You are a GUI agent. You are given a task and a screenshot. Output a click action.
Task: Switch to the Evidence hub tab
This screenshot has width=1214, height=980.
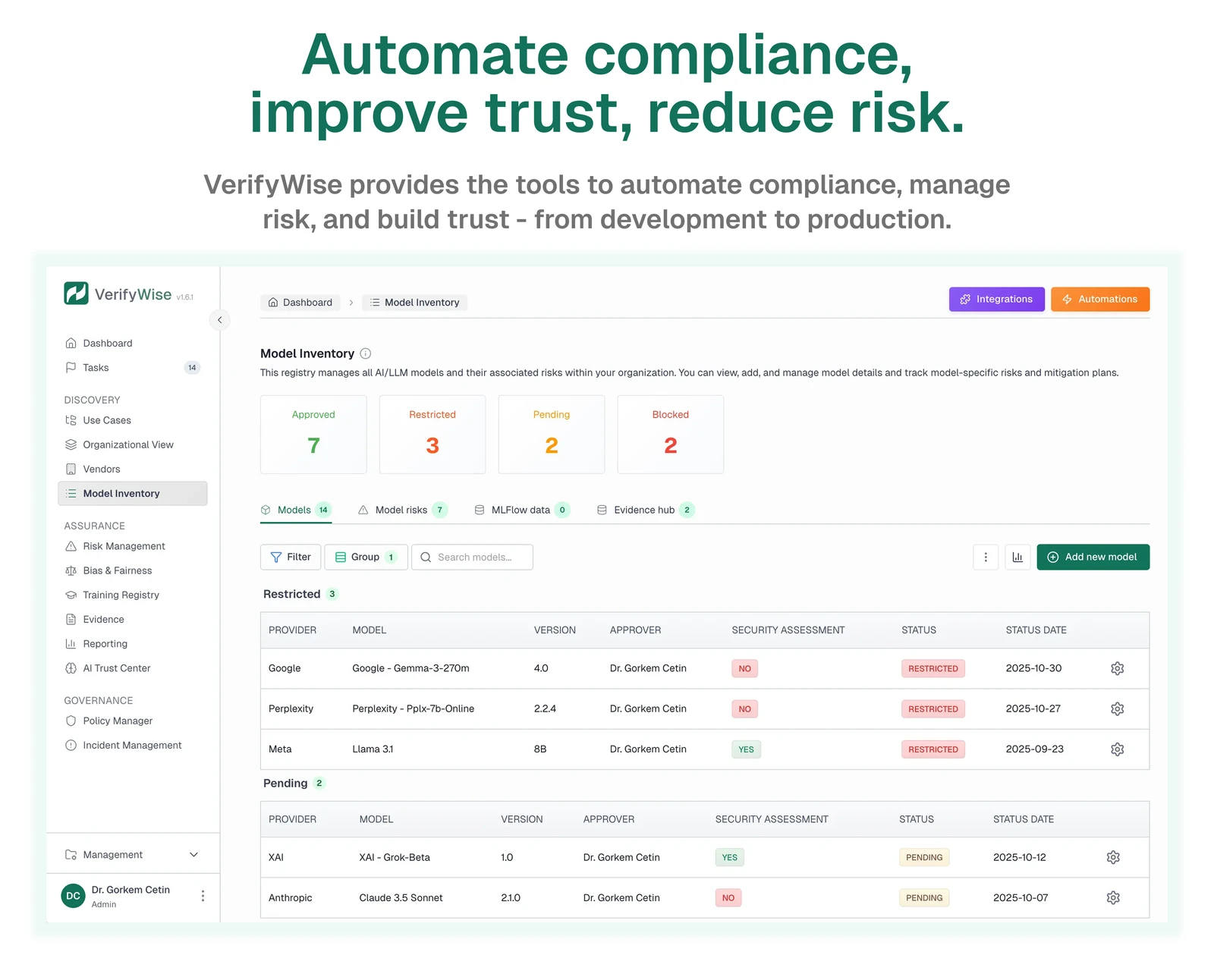pos(646,510)
